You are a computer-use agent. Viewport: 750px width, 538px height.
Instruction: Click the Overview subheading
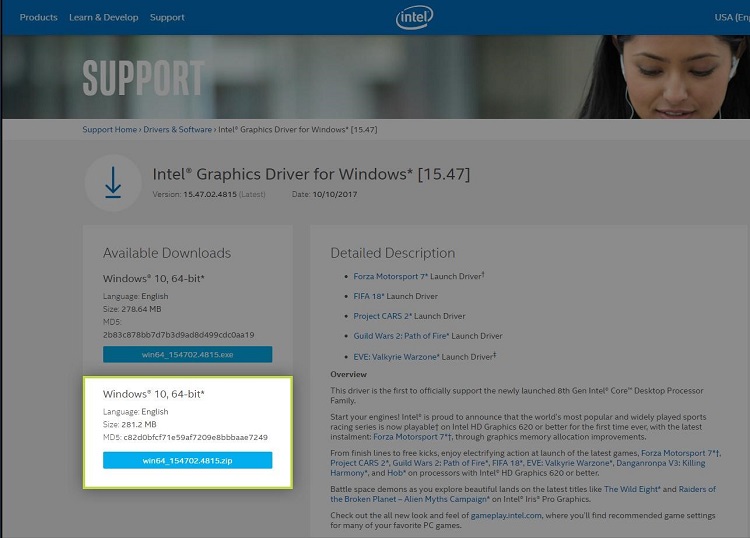click(348, 374)
